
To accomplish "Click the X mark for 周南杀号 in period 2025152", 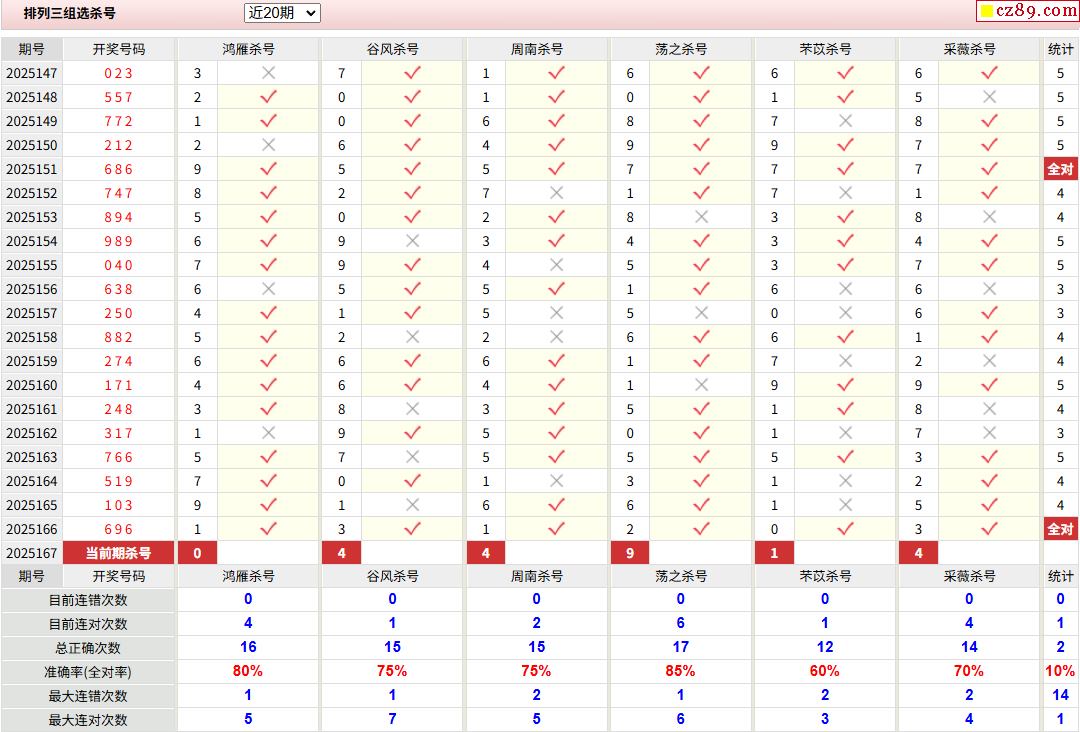I will coord(557,193).
